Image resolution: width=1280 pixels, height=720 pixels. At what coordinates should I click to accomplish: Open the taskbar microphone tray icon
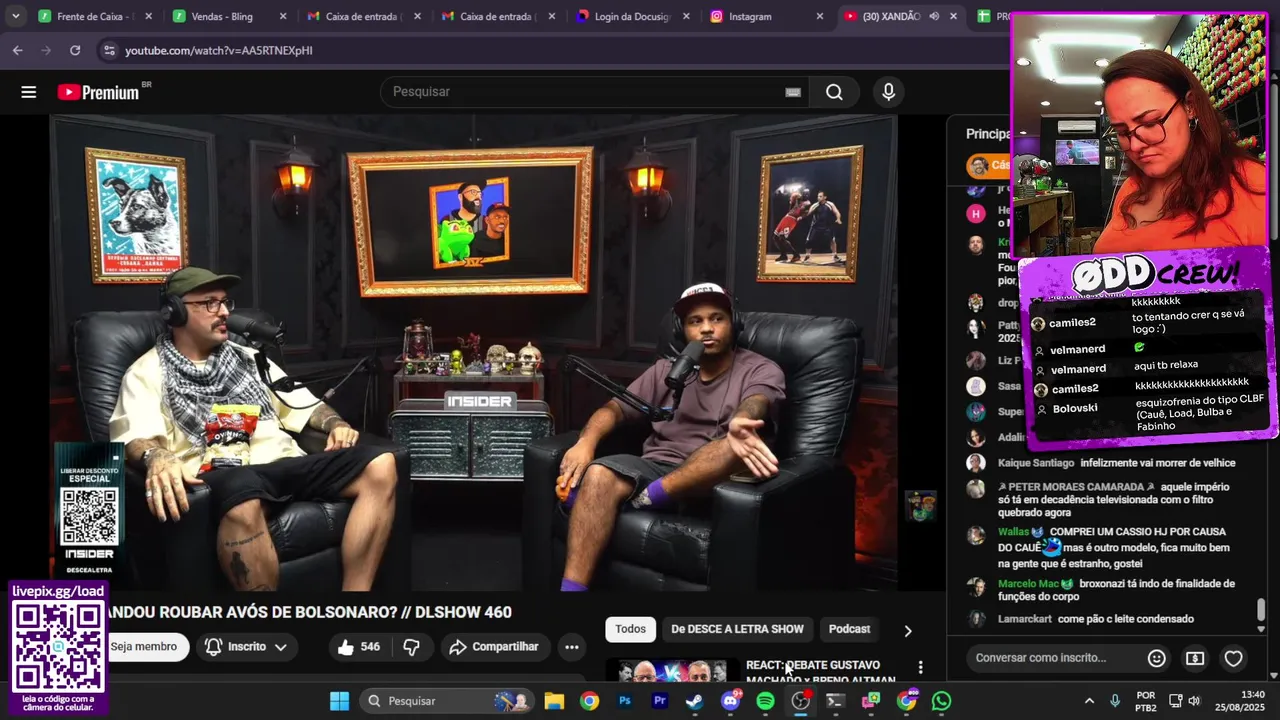point(1115,701)
